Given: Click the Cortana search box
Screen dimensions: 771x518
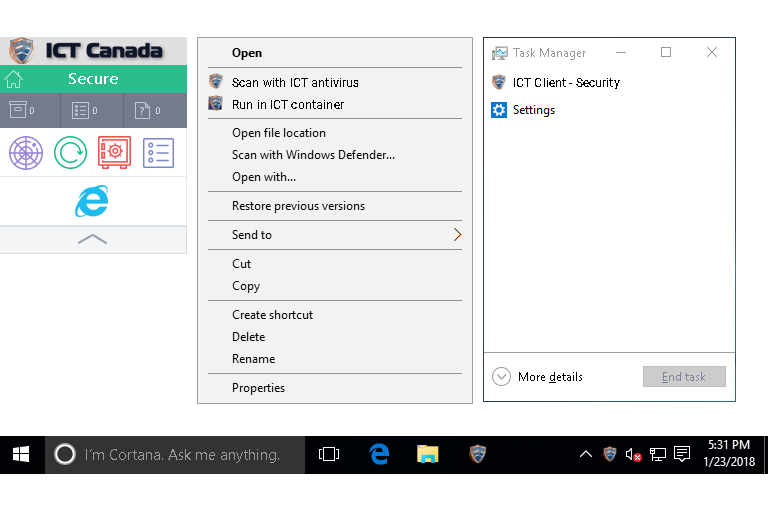Looking at the screenshot, I should pos(180,454).
